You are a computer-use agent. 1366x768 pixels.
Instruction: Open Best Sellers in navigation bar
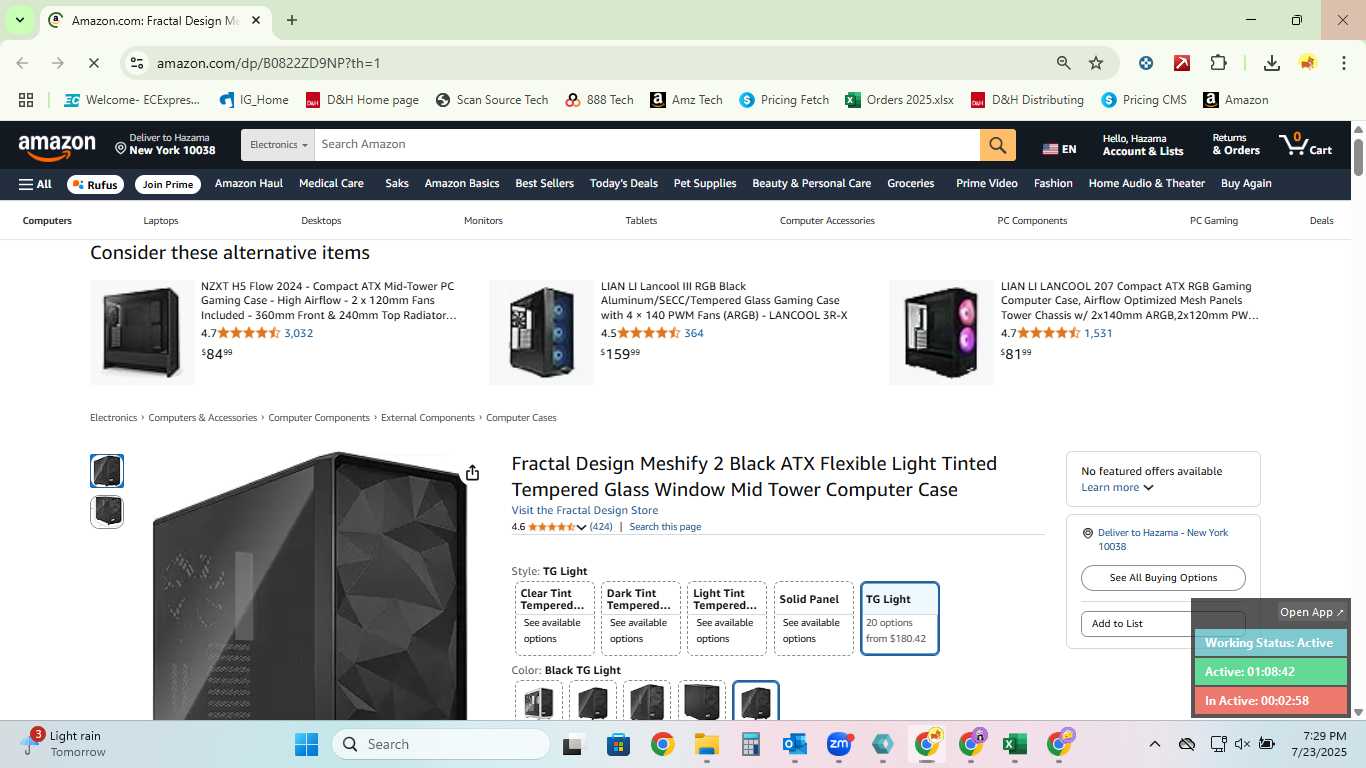tap(545, 184)
